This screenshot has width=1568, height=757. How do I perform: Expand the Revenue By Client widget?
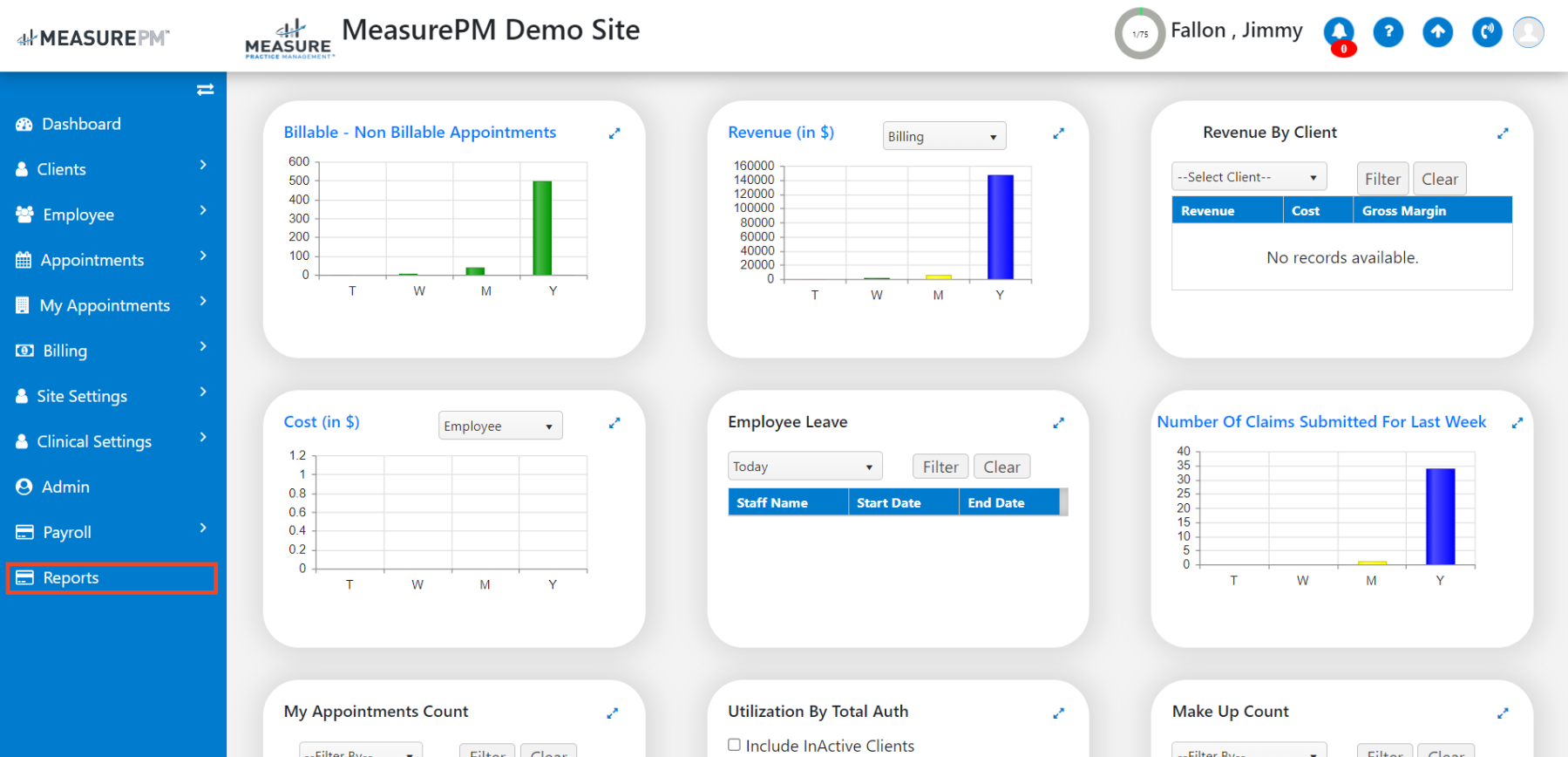1503,133
